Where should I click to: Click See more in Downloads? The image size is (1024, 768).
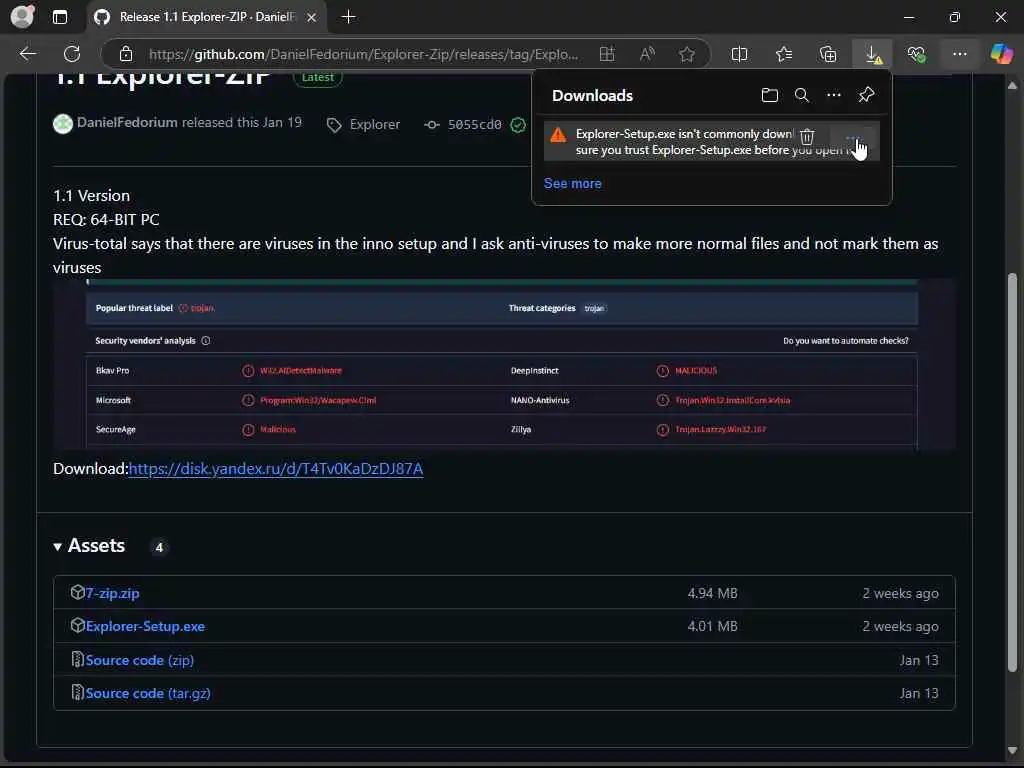[x=573, y=184]
